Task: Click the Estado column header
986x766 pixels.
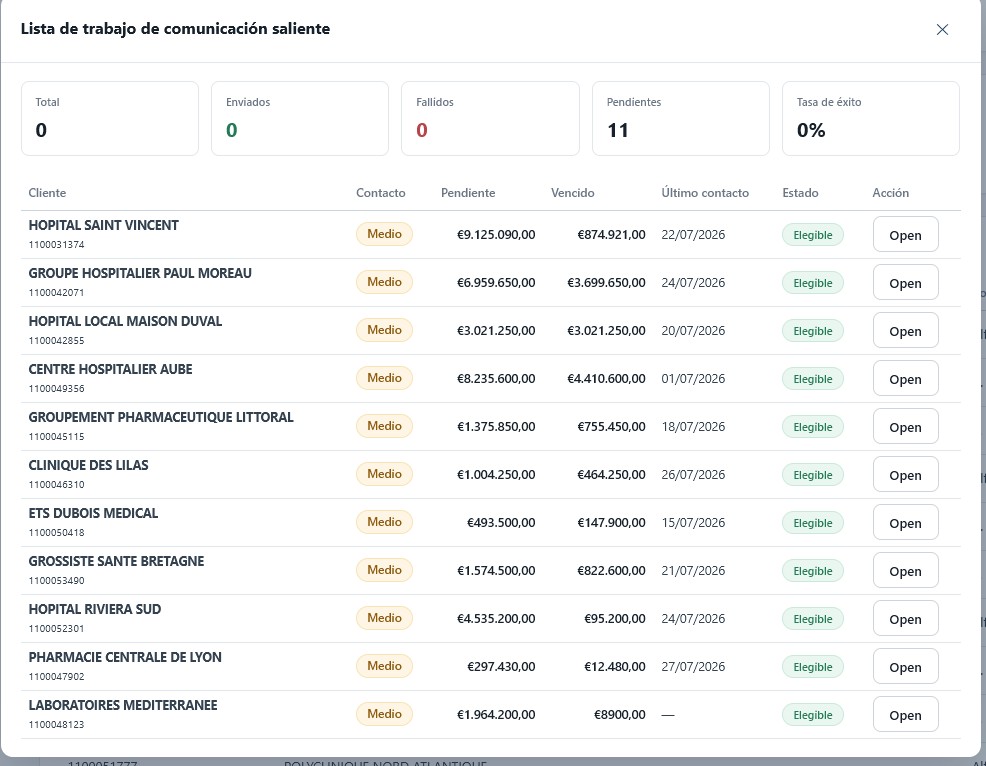Action: point(800,193)
